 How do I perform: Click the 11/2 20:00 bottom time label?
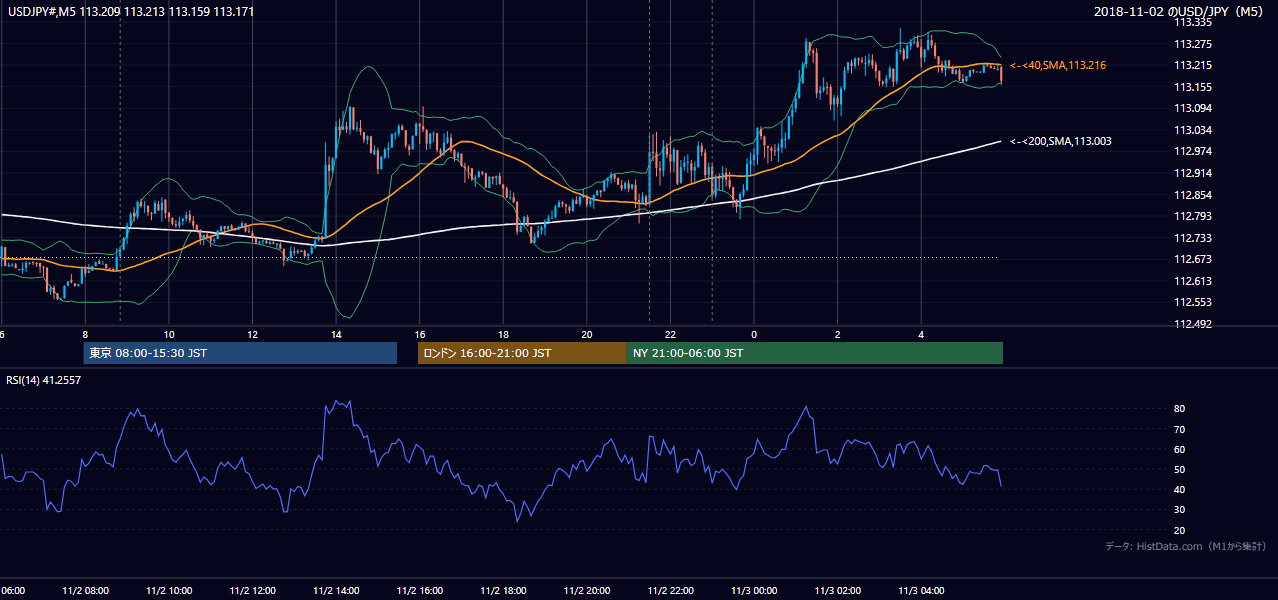587,590
